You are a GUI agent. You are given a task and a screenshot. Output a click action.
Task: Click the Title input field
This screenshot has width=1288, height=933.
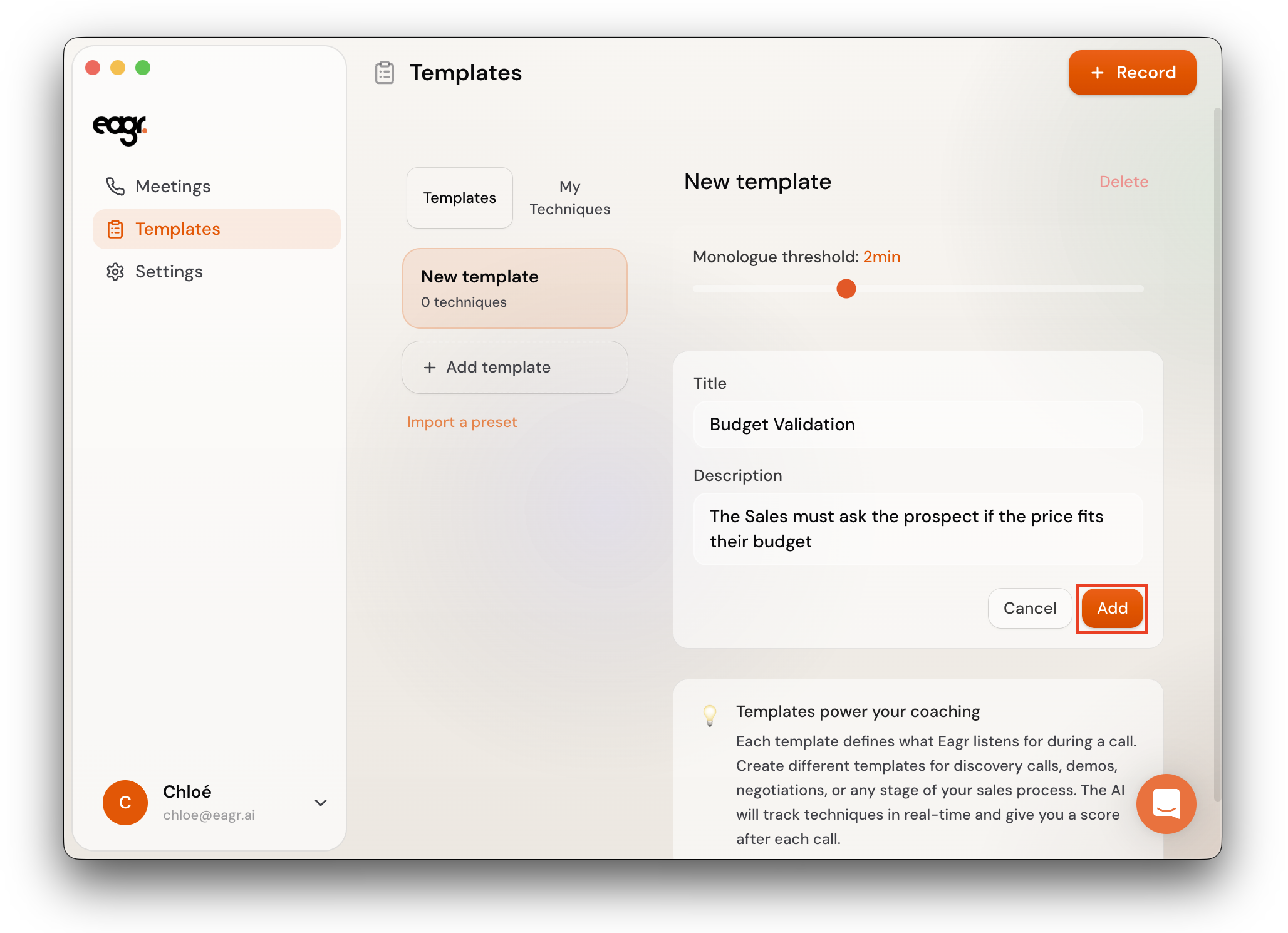coord(918,425)
